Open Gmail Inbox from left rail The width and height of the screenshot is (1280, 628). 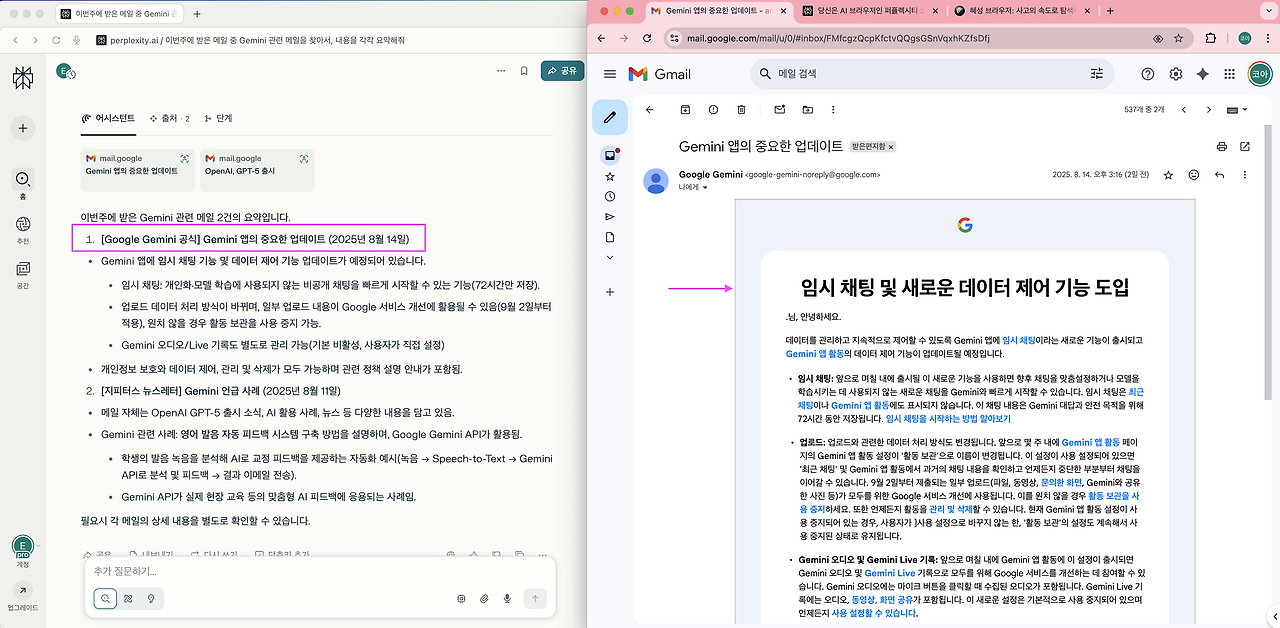(x=610, y=155)
